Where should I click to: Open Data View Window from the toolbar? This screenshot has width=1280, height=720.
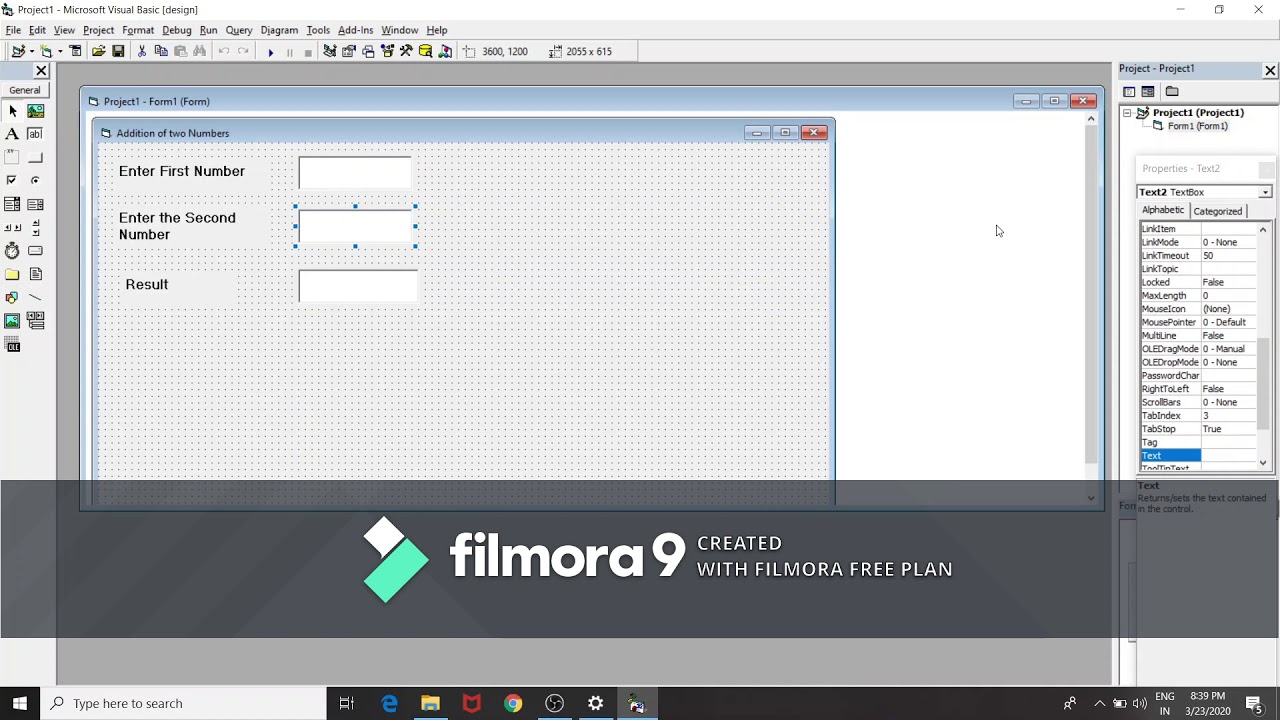click(x=425, y=51)
